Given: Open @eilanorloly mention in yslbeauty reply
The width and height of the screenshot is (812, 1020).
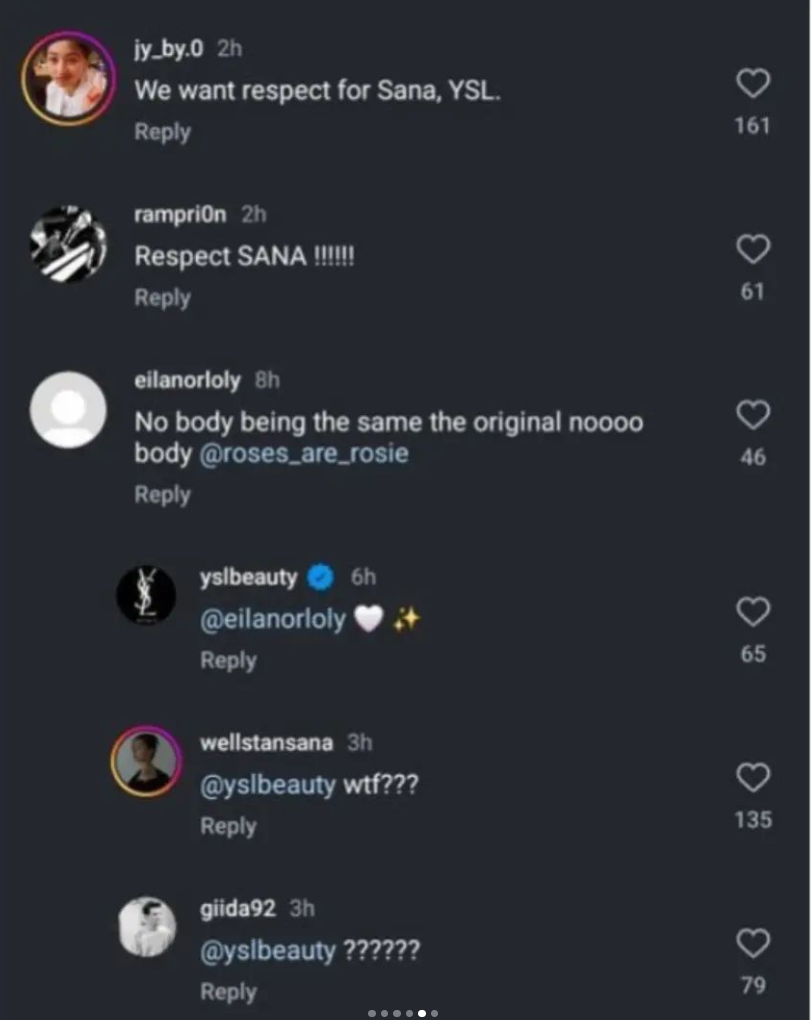Looking at the screenshot, I should coord(273,620).
